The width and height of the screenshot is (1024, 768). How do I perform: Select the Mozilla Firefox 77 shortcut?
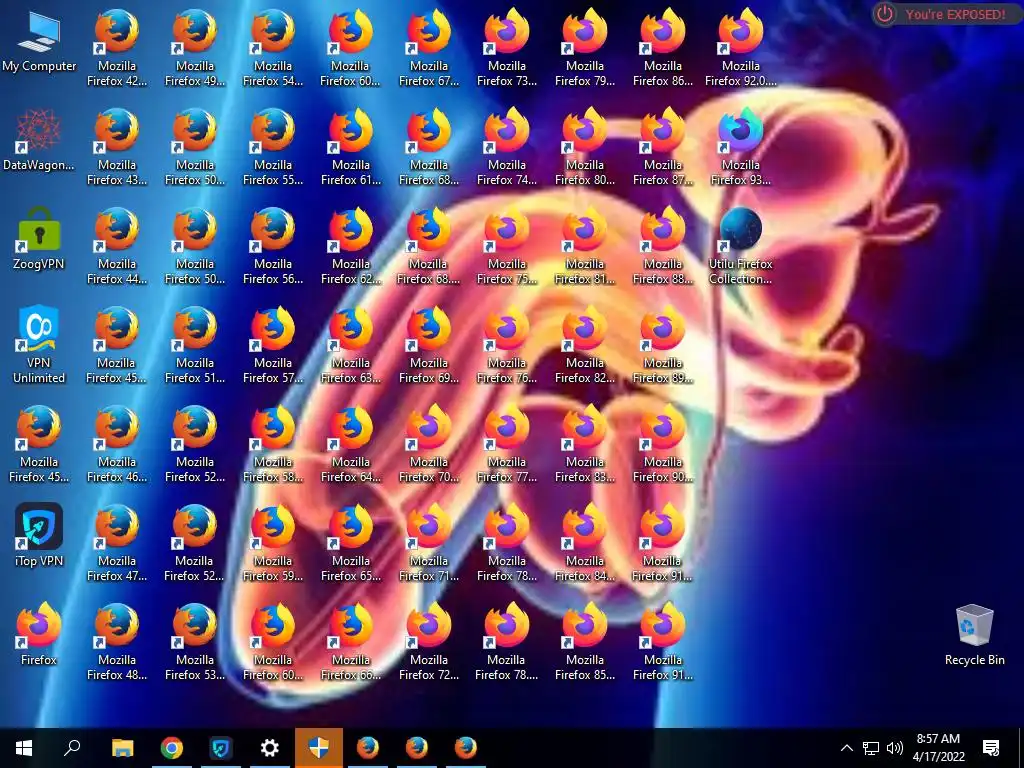click(507, 443)
